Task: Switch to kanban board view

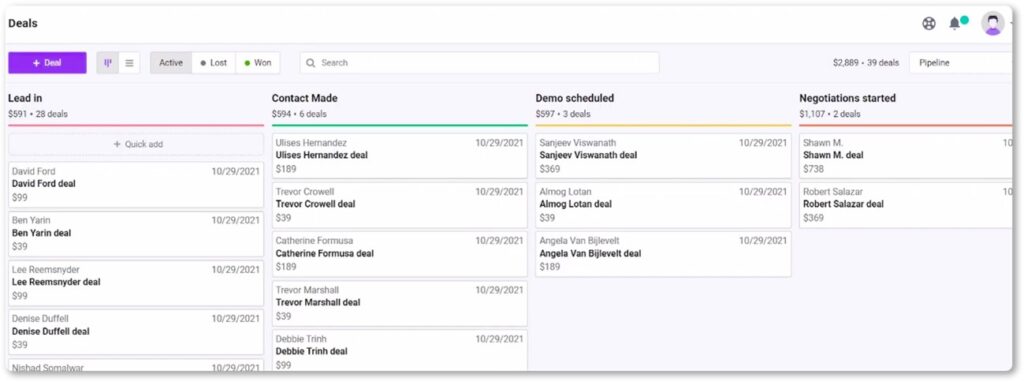Action: (x=108, y=63)
